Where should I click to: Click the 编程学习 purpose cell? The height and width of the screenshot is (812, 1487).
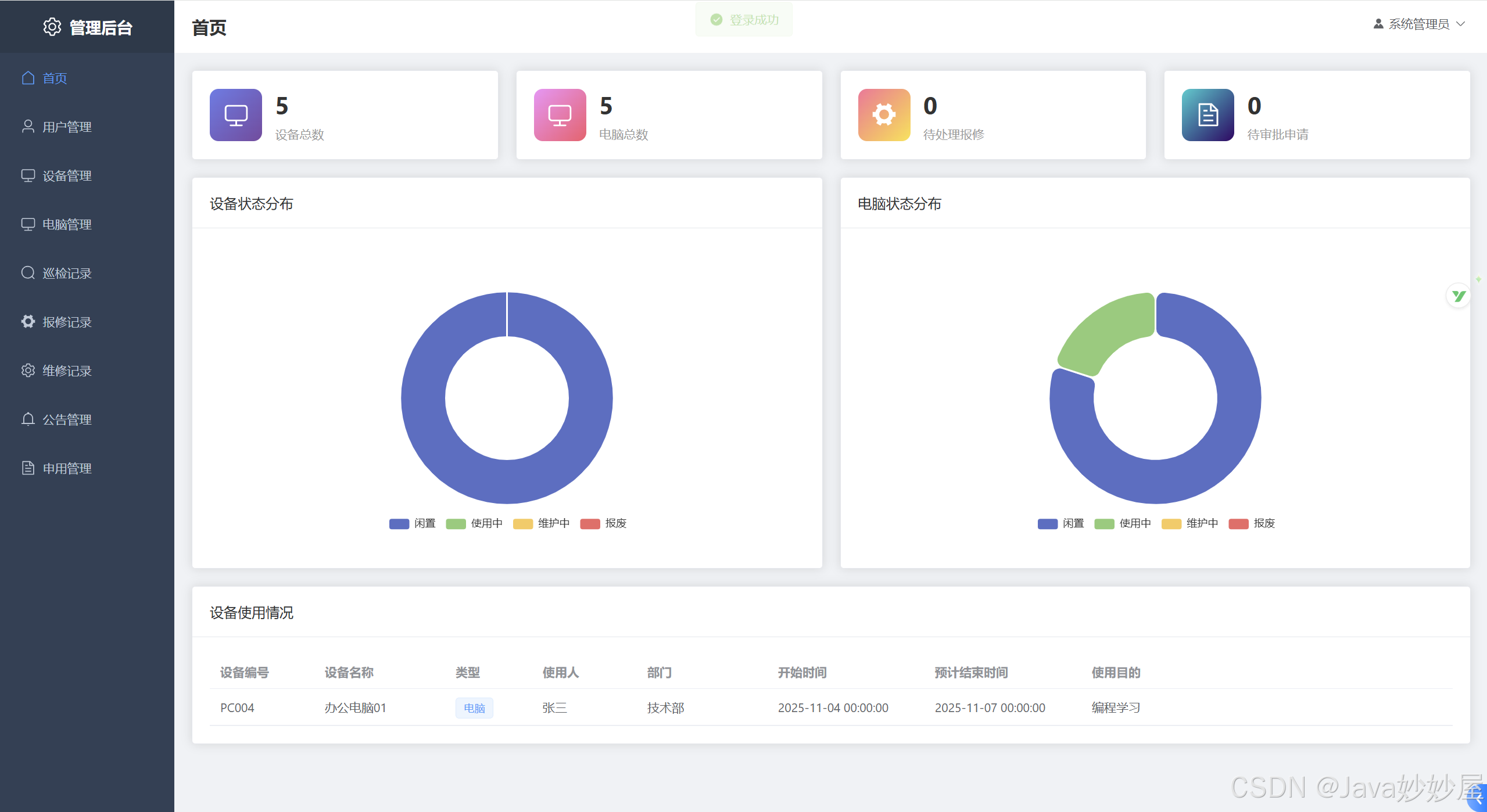click(1116, 708)
